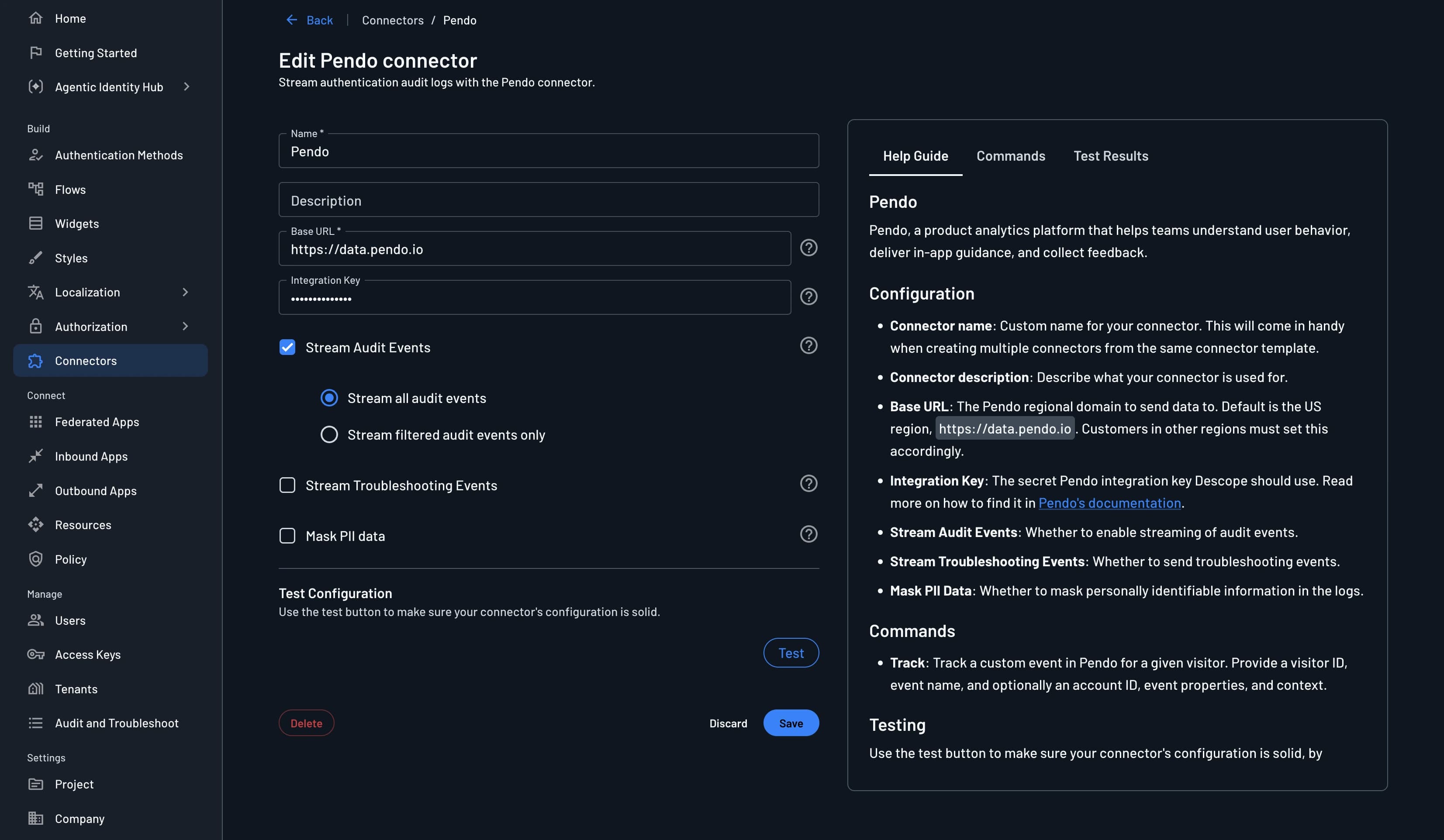Click the https://data.pendo.io code snippet
Viewport: 1444px width, 840px height.
[1005, 429]
